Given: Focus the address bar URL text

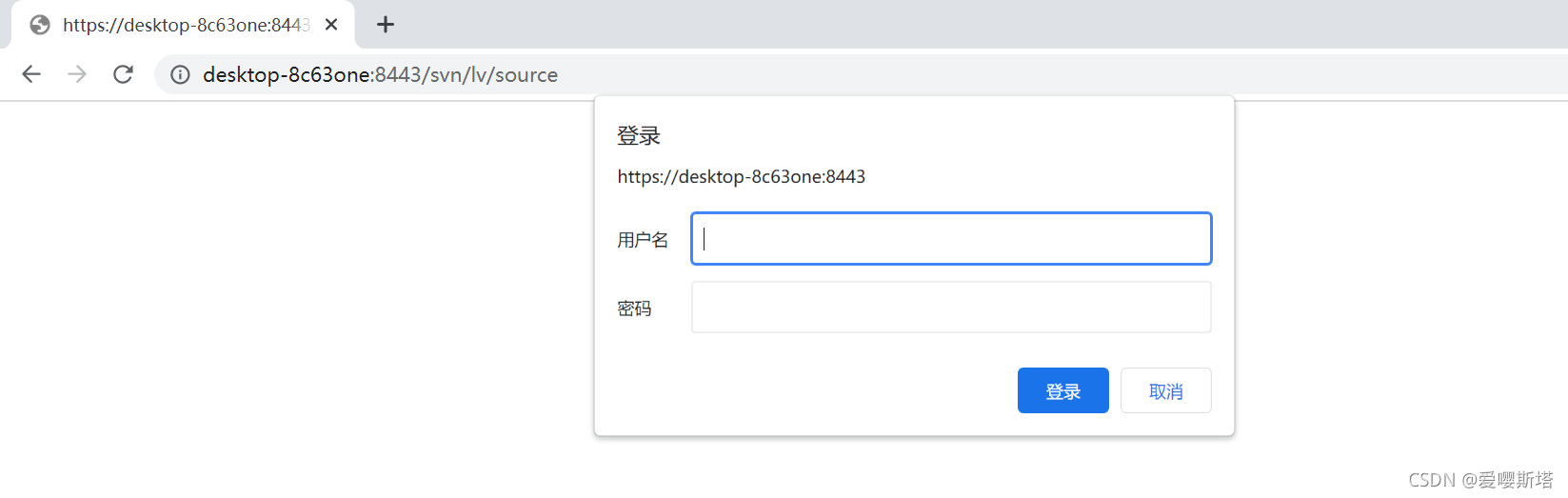Looking at the screenshot, I should pyautogui.click(x=380, y=74).
